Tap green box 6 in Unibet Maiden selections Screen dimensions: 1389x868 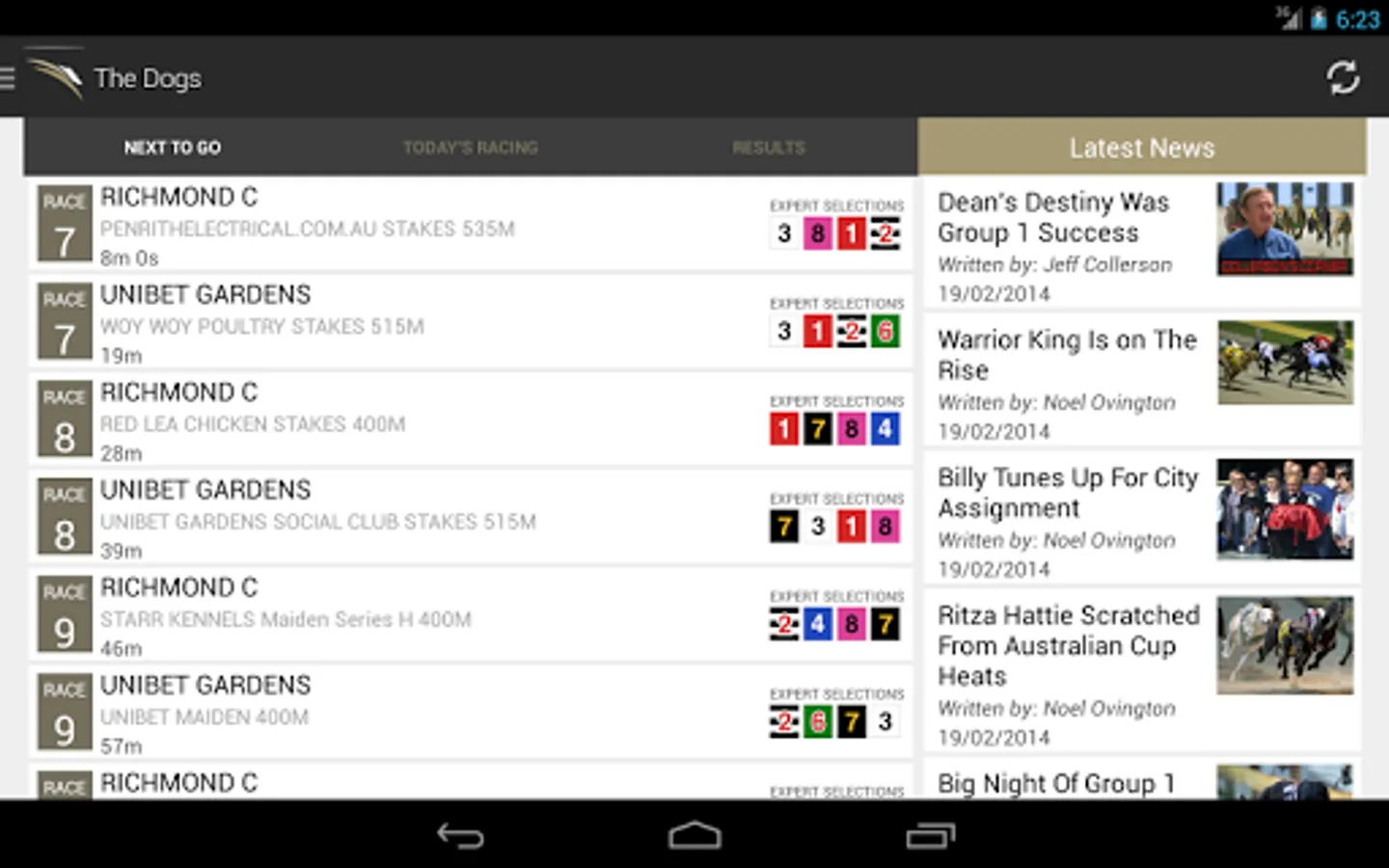[x=818, y=721]
